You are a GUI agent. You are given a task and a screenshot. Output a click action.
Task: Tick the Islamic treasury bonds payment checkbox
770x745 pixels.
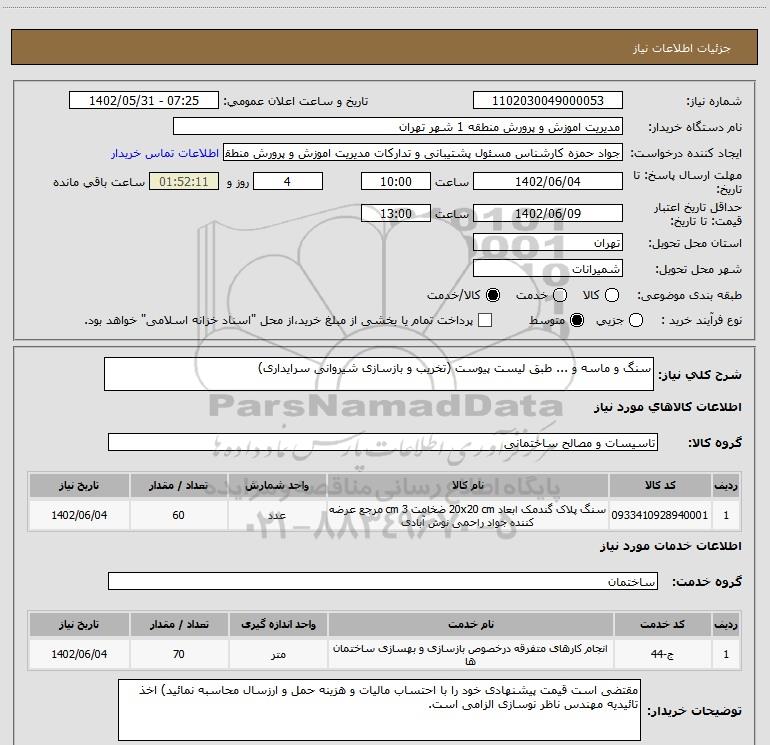(485, 321)
